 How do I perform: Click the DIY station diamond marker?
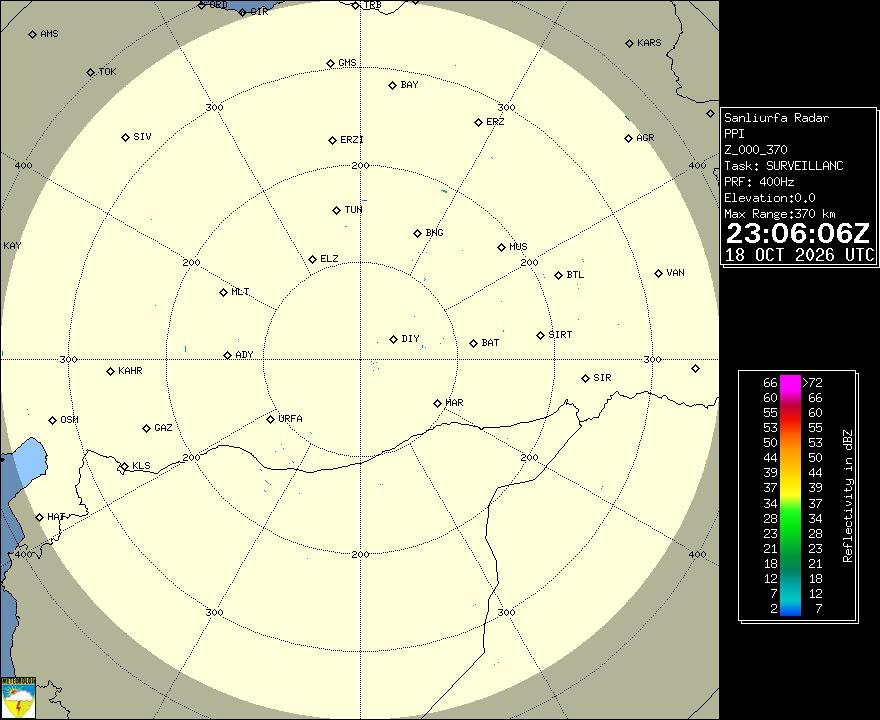pyautogui.click(x=393, y=340)
